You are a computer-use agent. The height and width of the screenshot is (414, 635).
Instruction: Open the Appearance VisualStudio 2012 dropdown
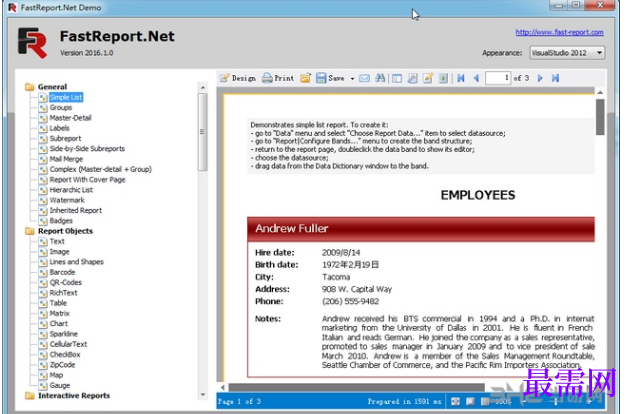point(567,53)
